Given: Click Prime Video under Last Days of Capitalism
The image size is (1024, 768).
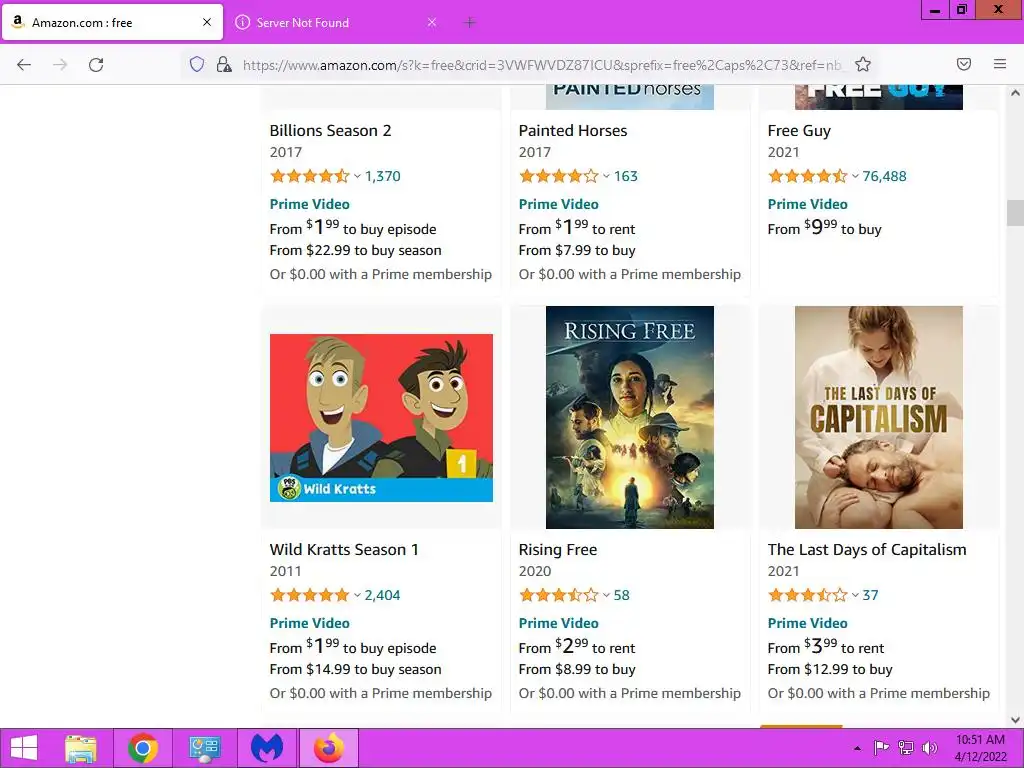Looking at the screenshot, I should pos(807,624).
